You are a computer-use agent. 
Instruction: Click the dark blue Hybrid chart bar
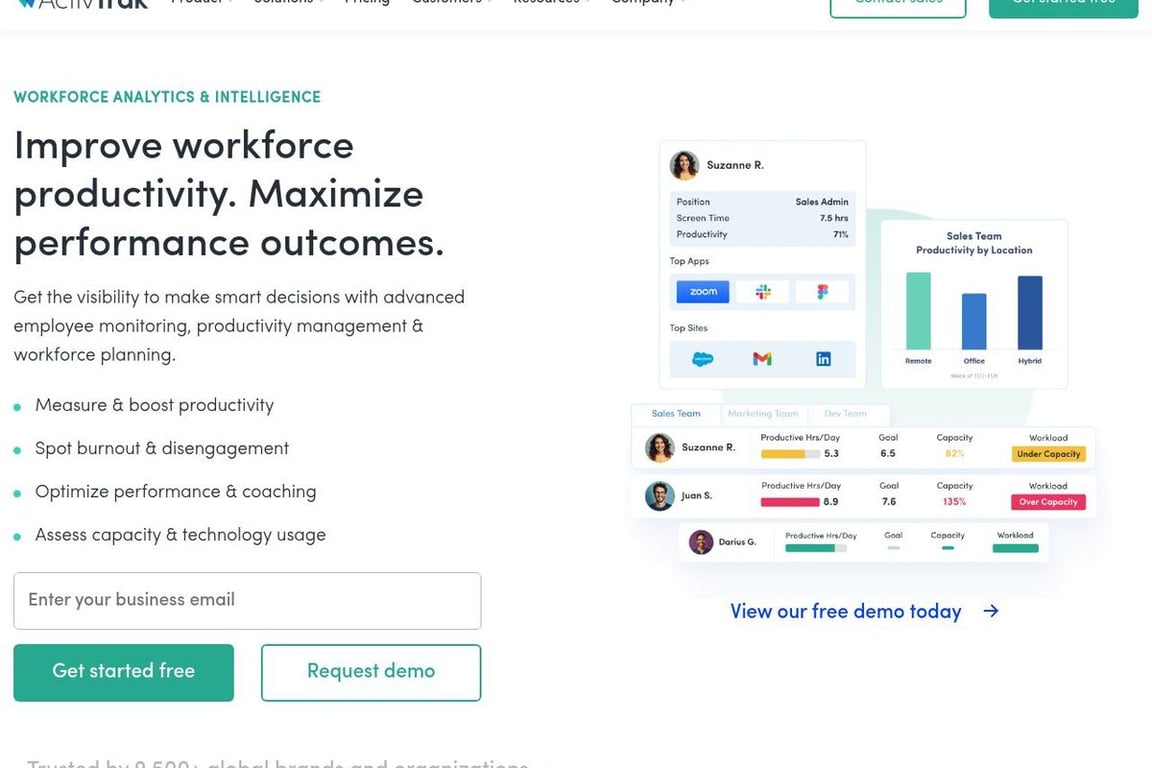tap(1030, 312)
